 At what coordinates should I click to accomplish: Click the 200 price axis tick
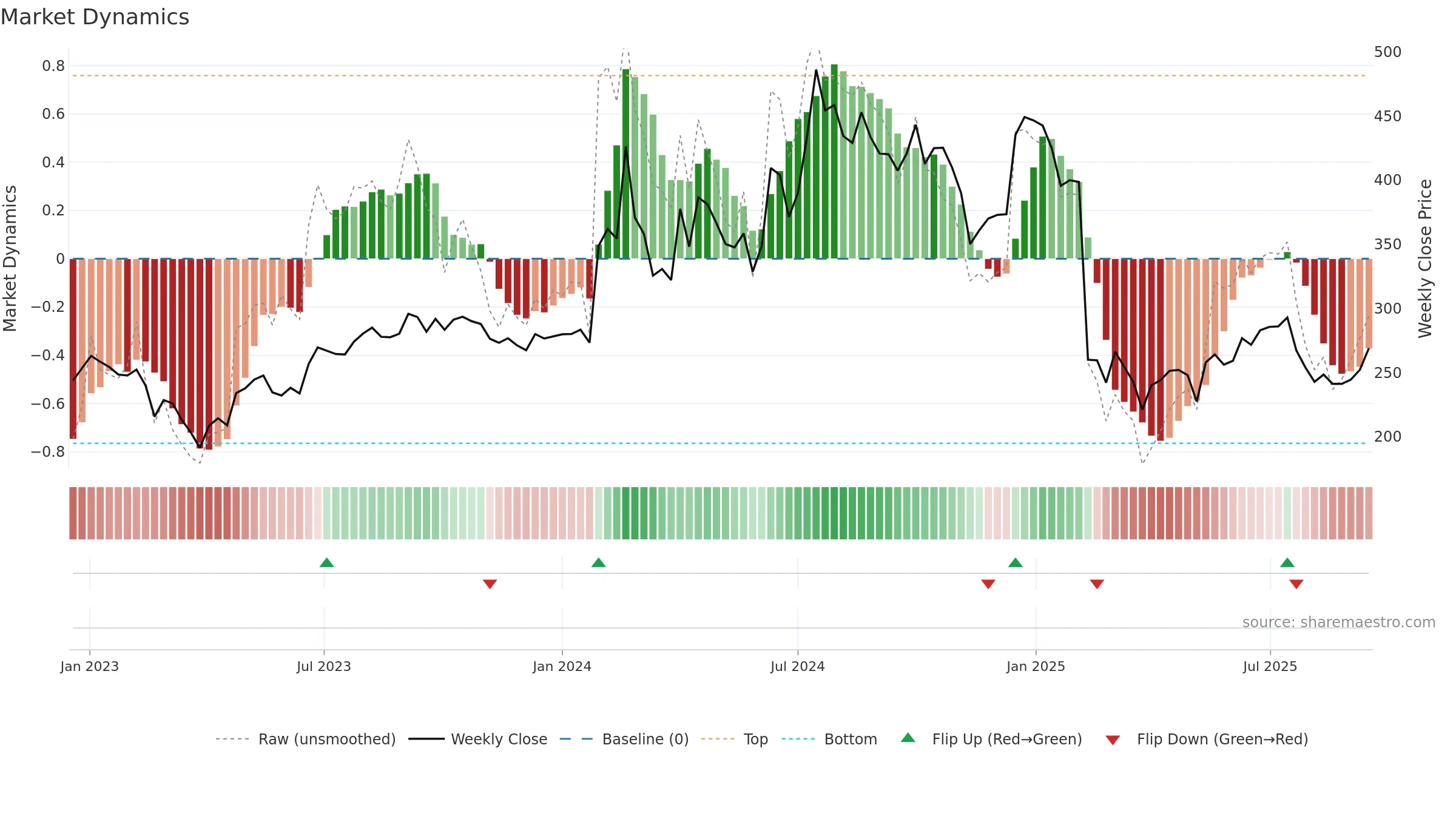coord(1388,436)
